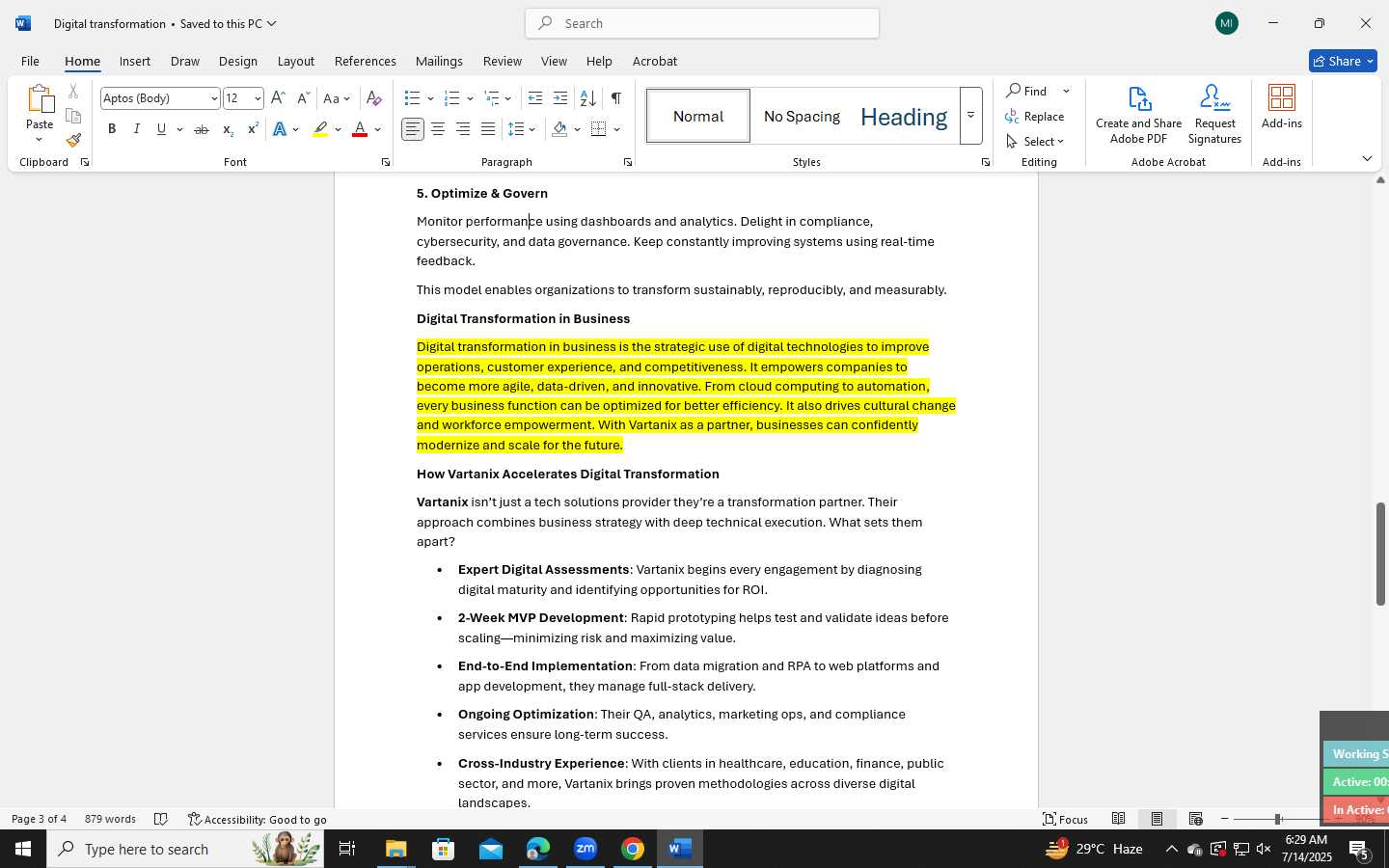Click the Replace button

[x=1035, y=117]
